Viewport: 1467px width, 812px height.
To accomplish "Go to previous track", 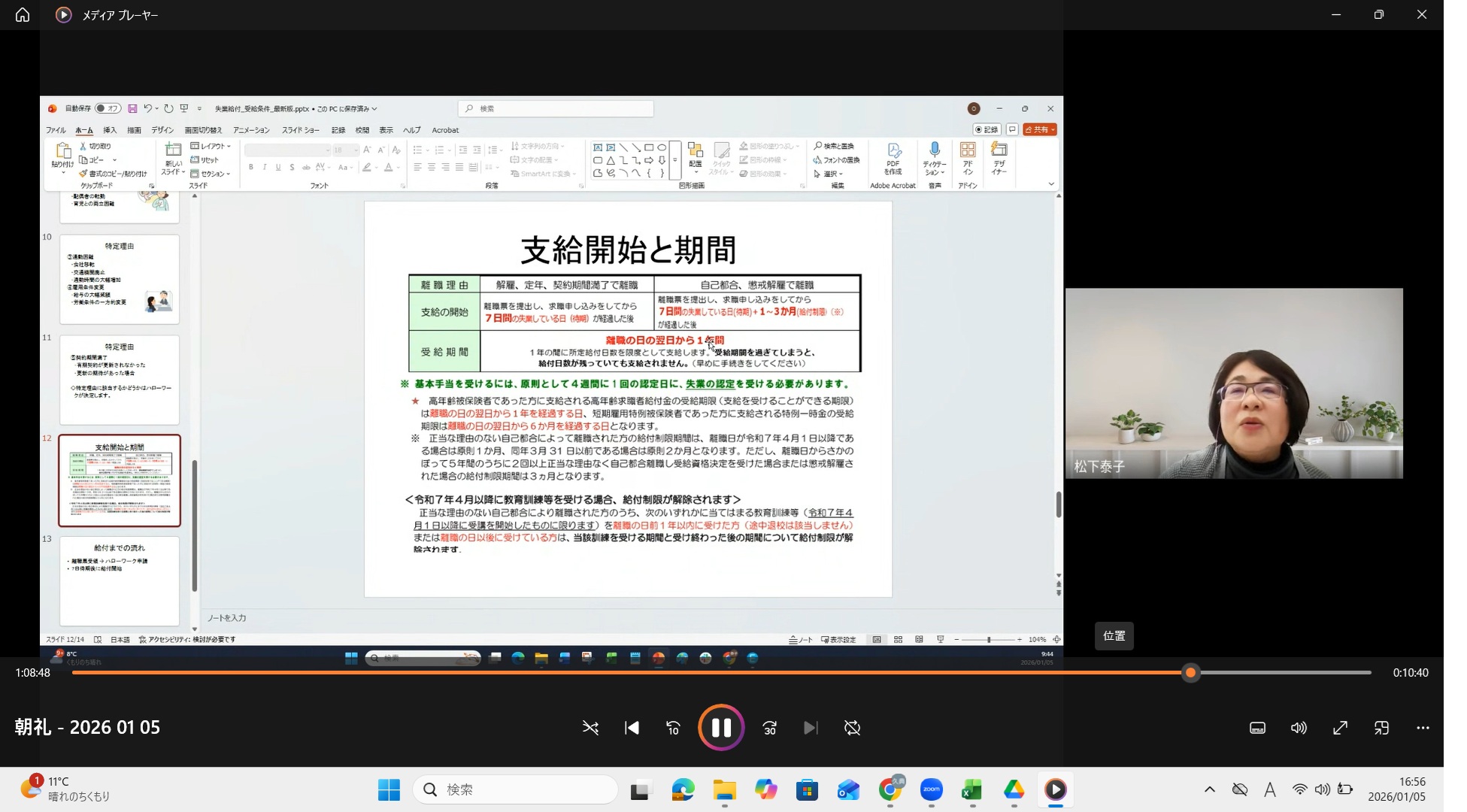I will click(632, 728).
